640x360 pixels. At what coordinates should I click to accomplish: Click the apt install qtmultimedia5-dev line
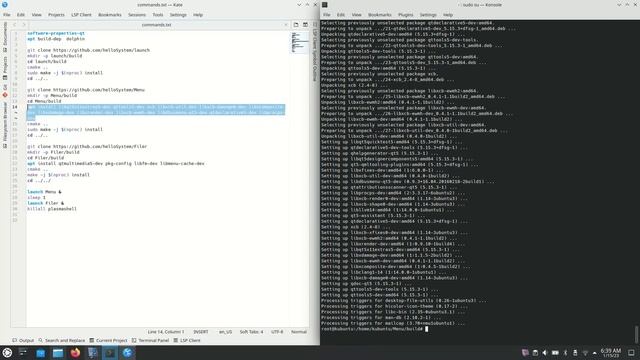[116, 164]
